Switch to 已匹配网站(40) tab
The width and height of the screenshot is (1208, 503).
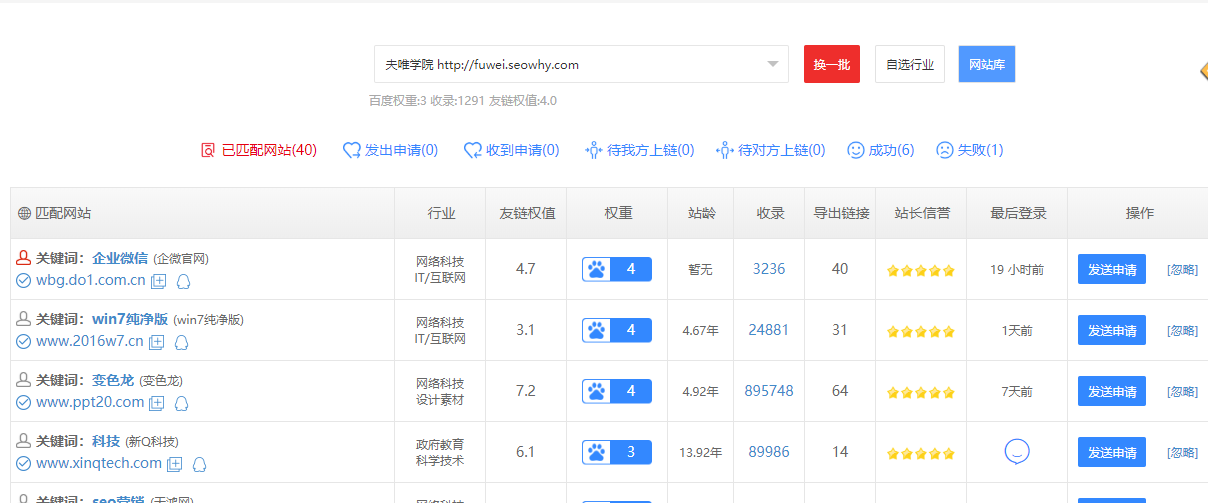259,150
